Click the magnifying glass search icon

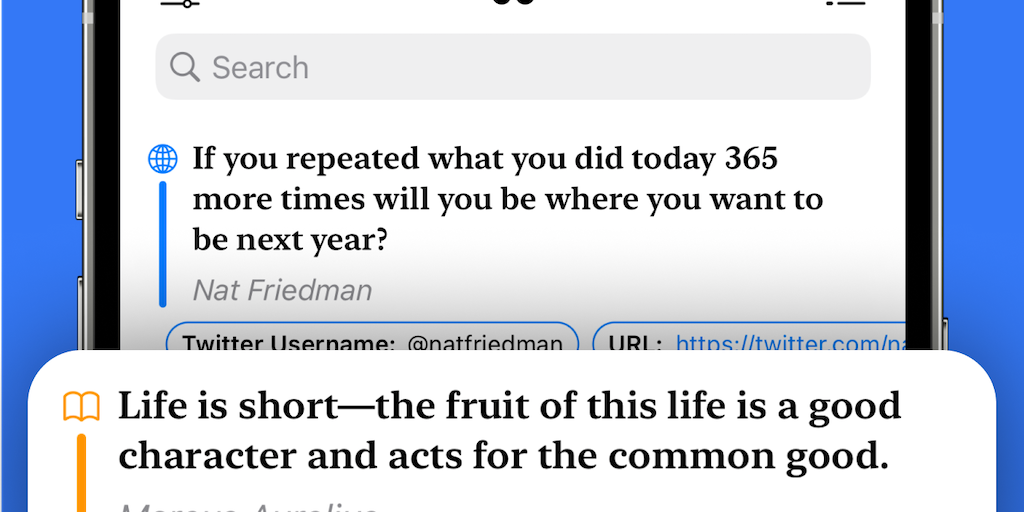click(185, 67)
